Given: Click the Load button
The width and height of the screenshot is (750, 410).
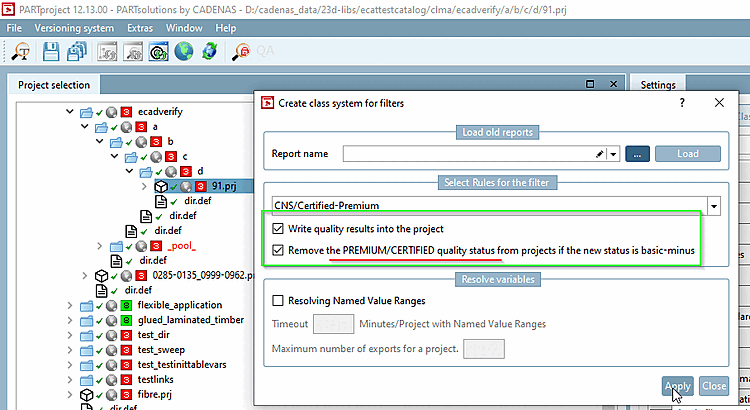Looking at the screenshot, I should pyautogui.click(x=688, y=154).
